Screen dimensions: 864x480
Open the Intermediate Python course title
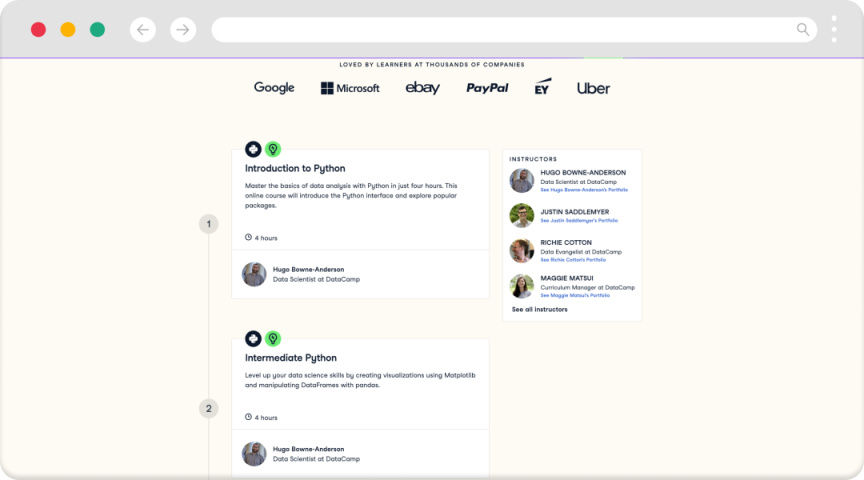pyautogui.click(x=290, y=358)
